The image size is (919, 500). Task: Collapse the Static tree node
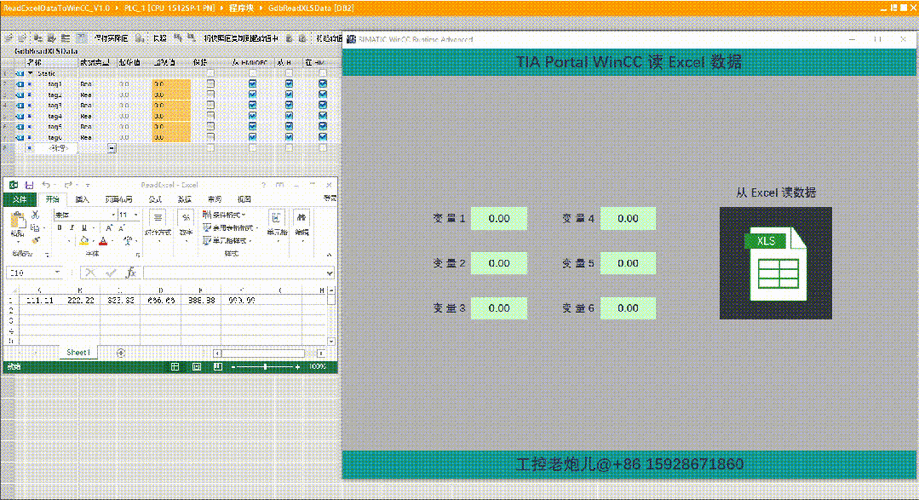click(x=29, y=73)
